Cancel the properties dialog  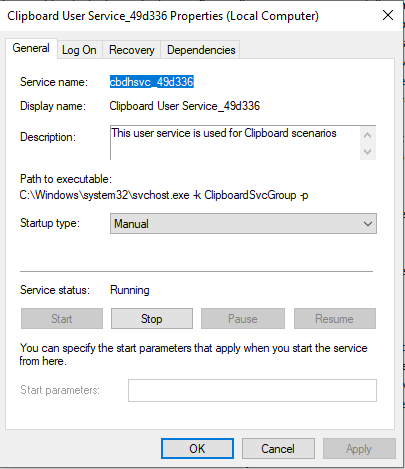[x=278, y=448]
